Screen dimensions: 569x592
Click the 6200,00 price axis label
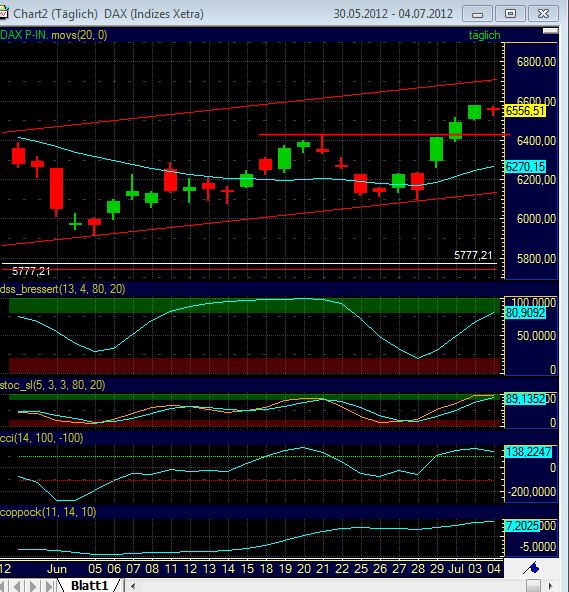click(536, 180)
